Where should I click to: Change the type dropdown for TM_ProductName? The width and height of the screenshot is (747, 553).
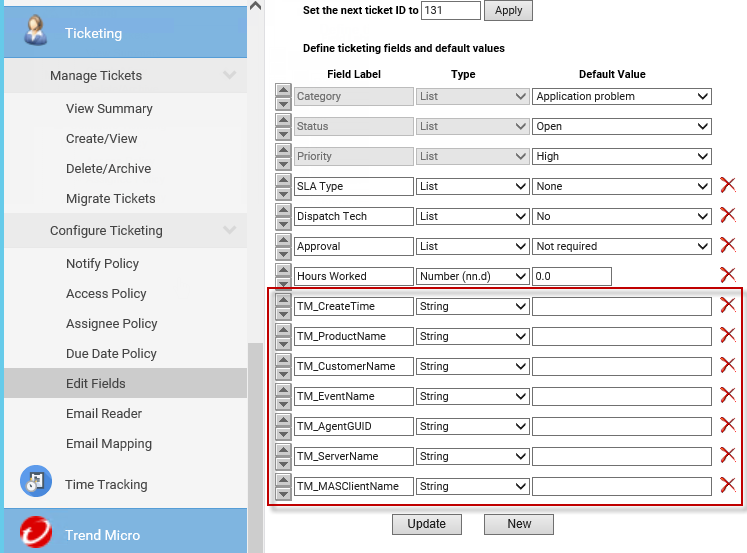[x=472, y=336]
